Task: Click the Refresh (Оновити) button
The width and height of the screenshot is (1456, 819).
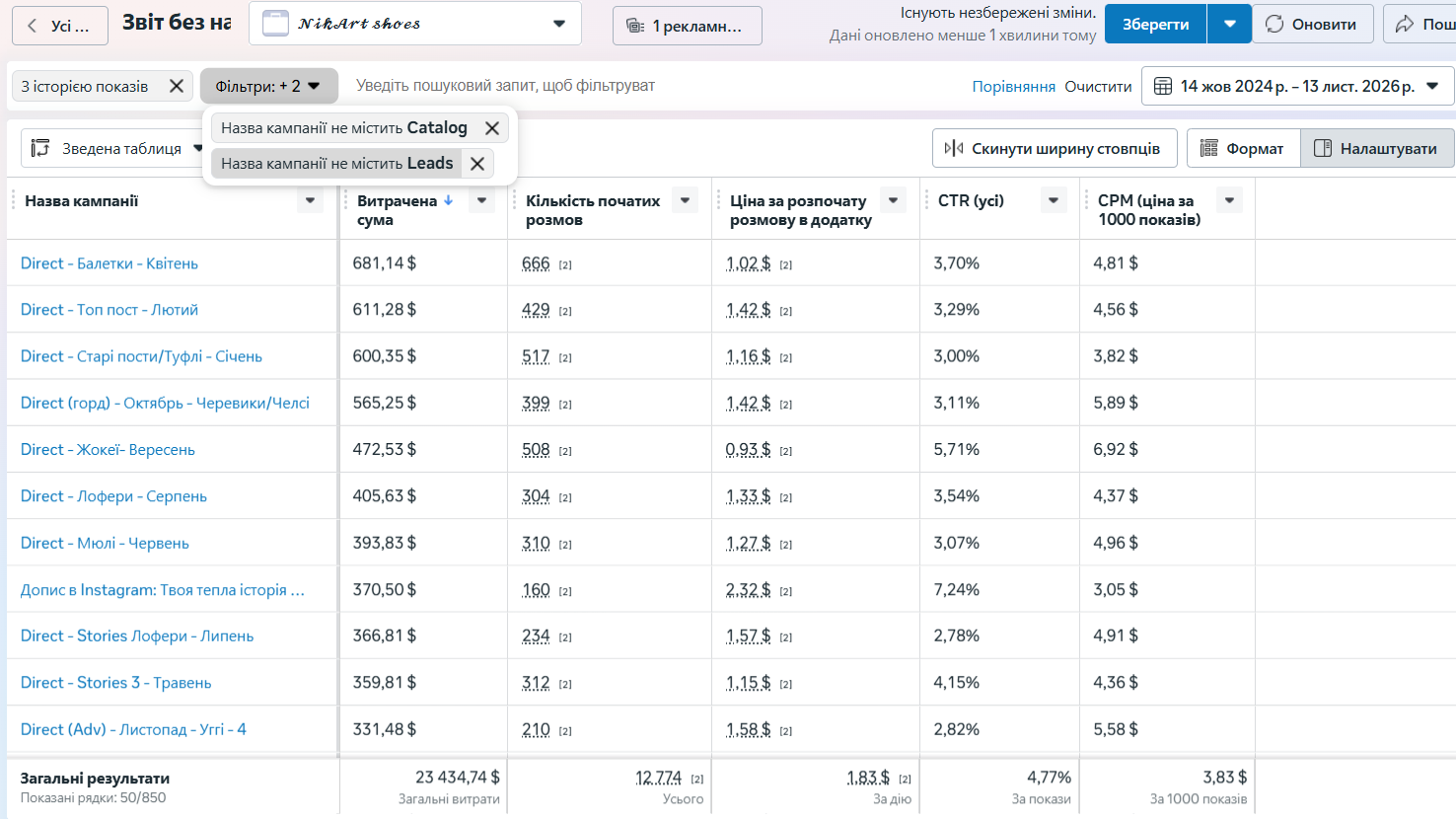Action: pyautogui.click(x=1312, y=24)
